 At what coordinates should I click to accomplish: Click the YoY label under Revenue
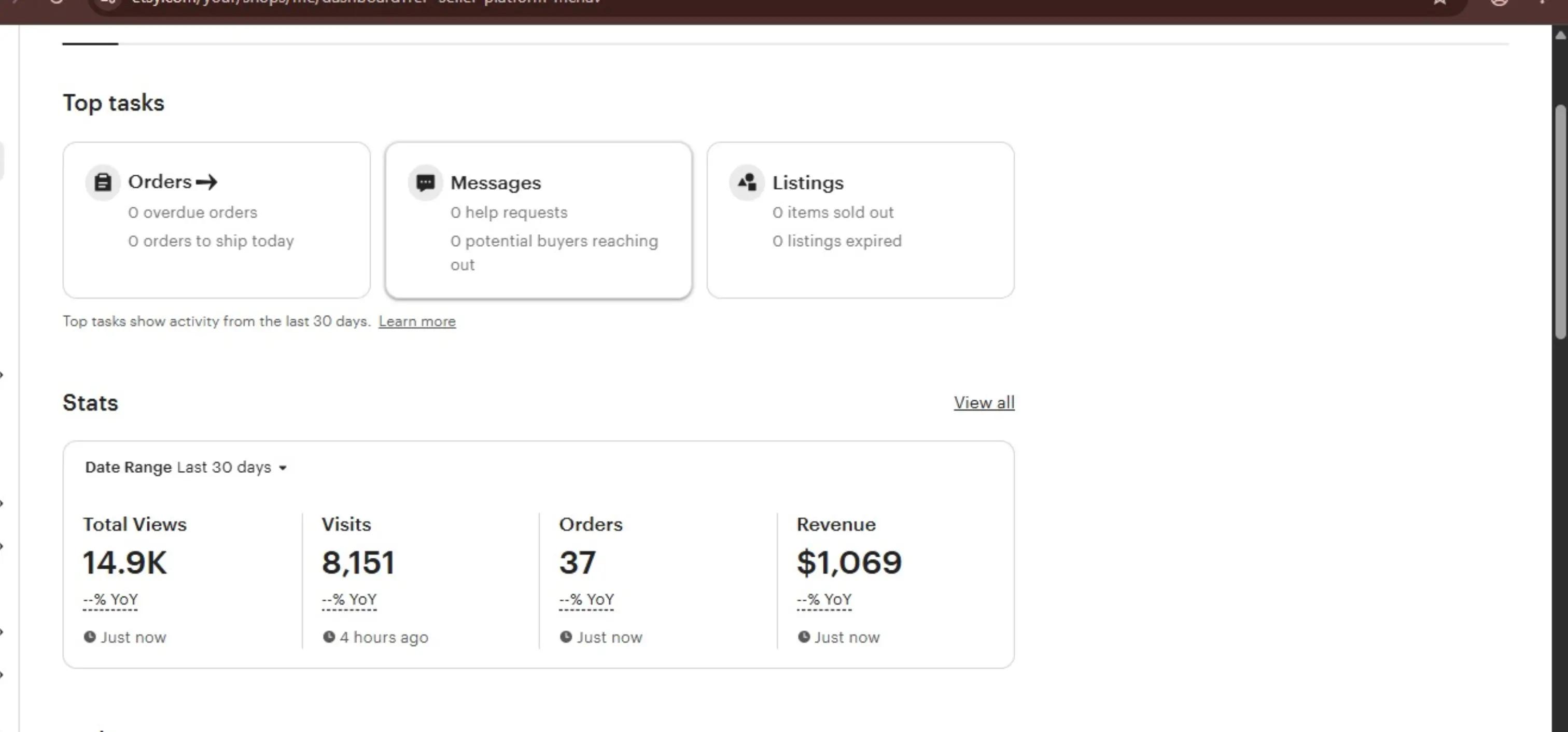(x=824, y=600)
